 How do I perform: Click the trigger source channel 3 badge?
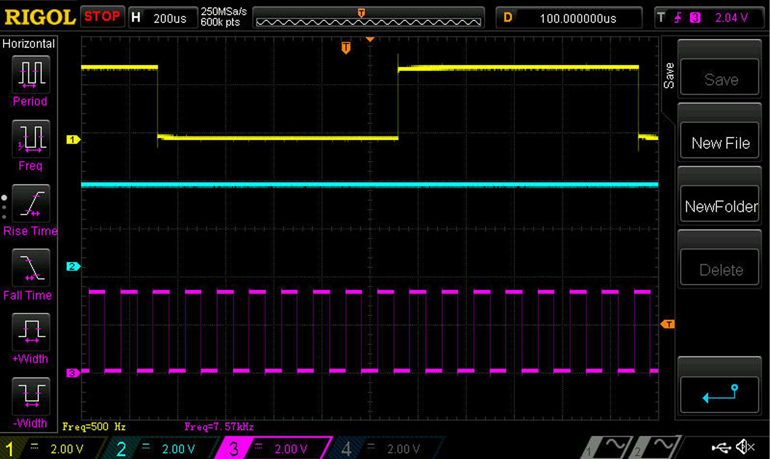695,18
